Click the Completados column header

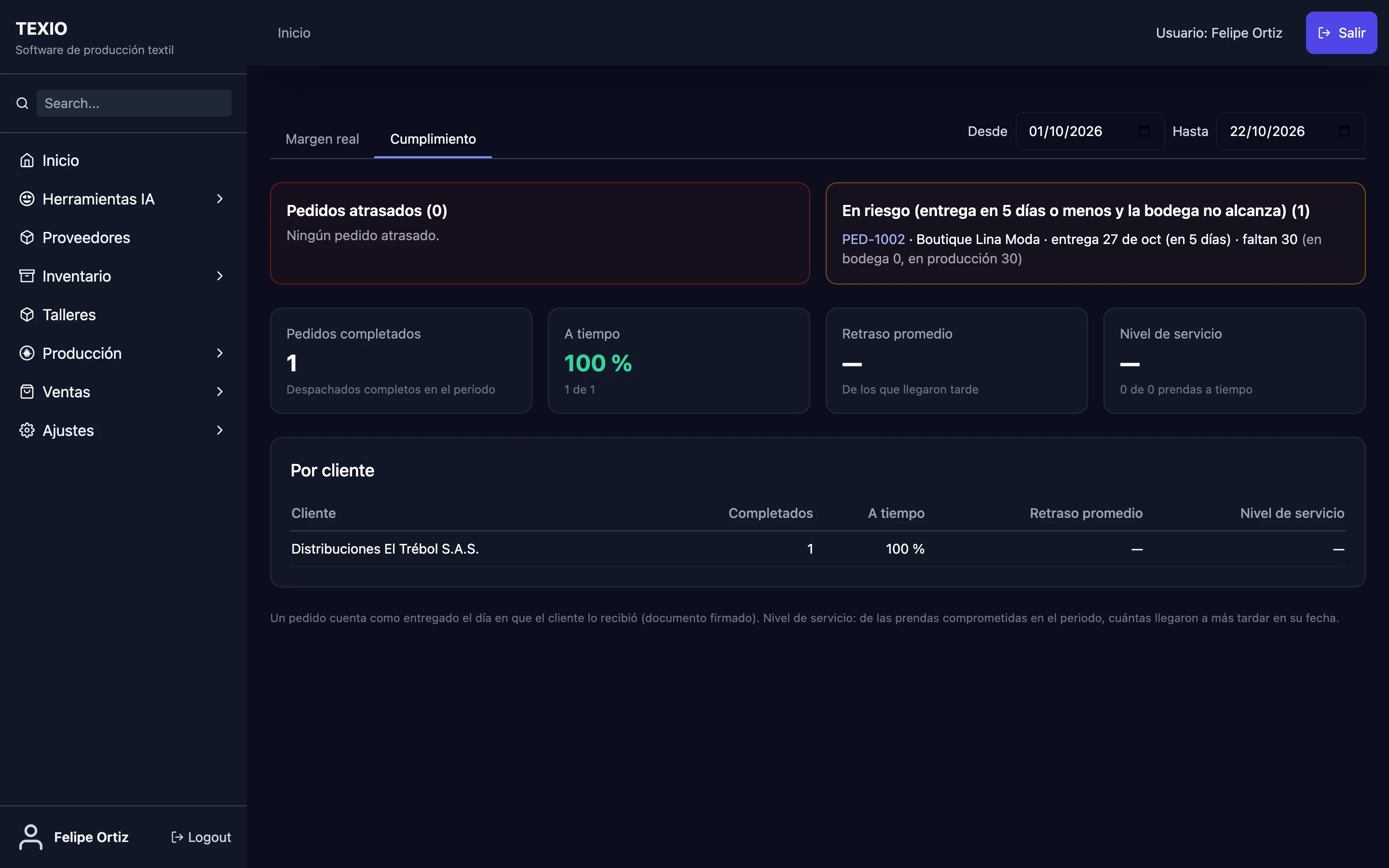(x=770, y=513)
